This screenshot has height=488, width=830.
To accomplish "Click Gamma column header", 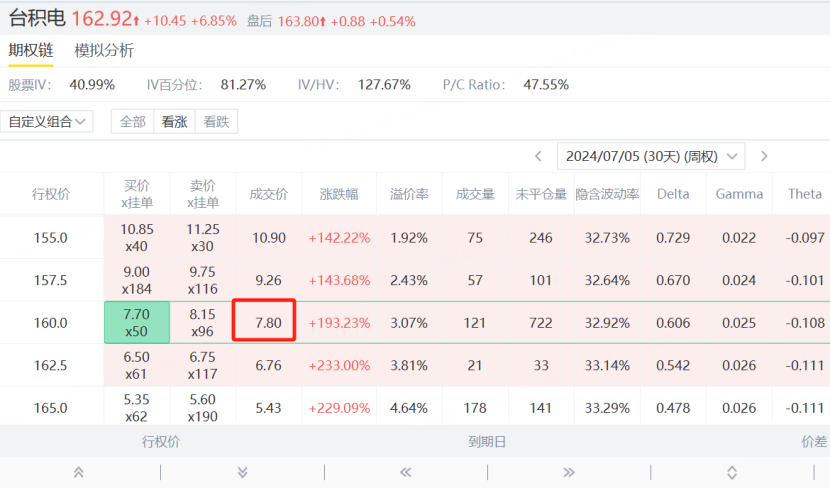I will pos(739,194).
